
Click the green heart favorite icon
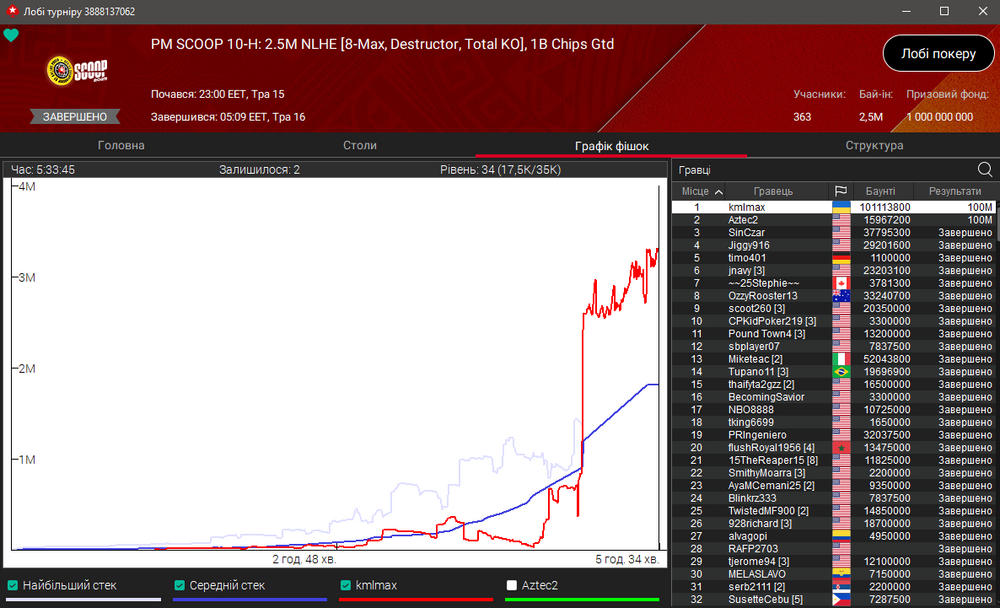click(x=11, y=35)
